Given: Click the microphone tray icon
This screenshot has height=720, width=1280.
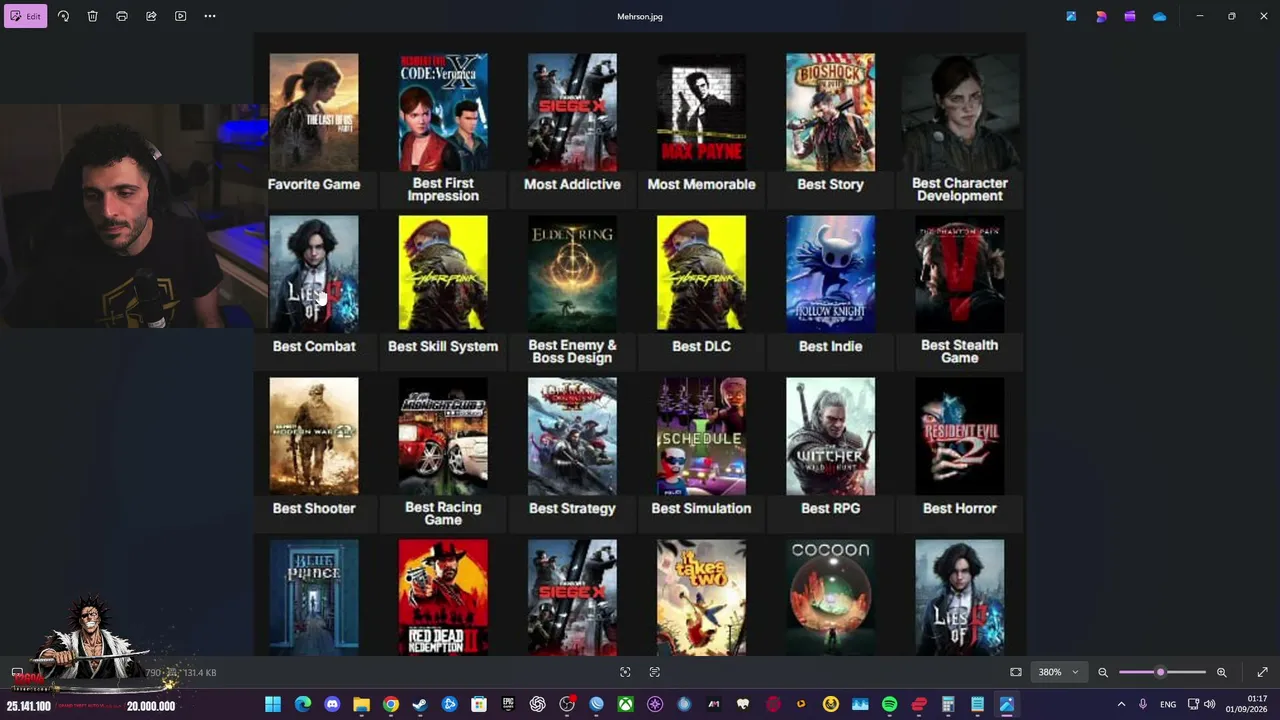Looking at the screenshot, I should 1143,705.
